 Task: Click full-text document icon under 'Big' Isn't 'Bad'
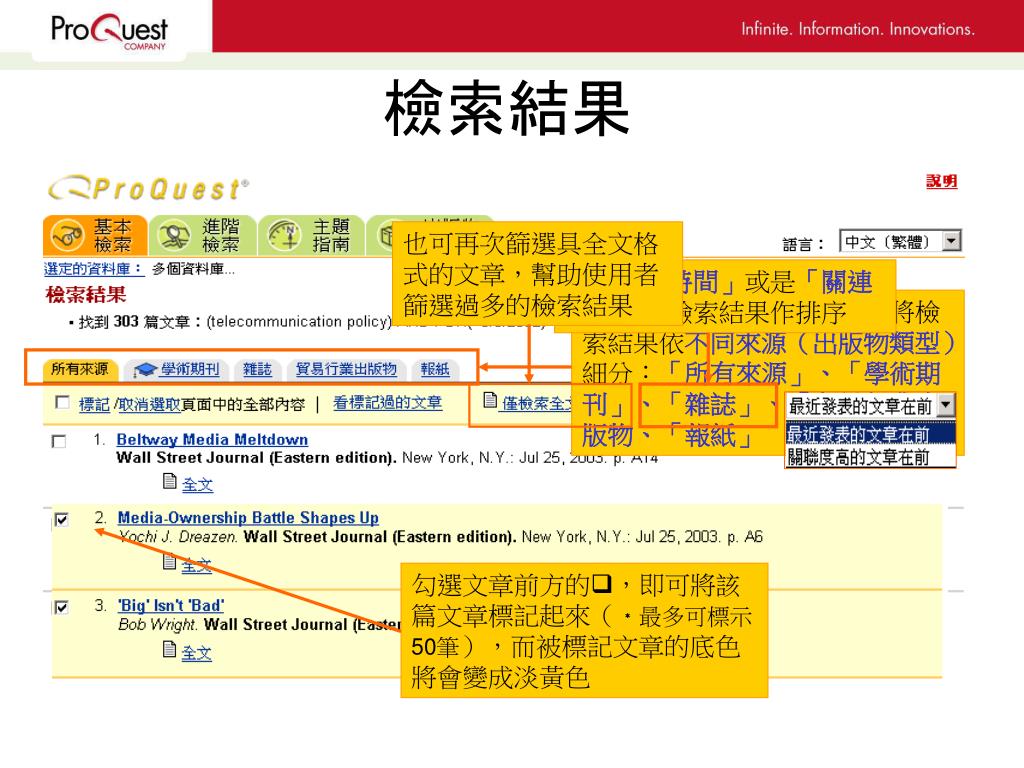pos(170,649)
